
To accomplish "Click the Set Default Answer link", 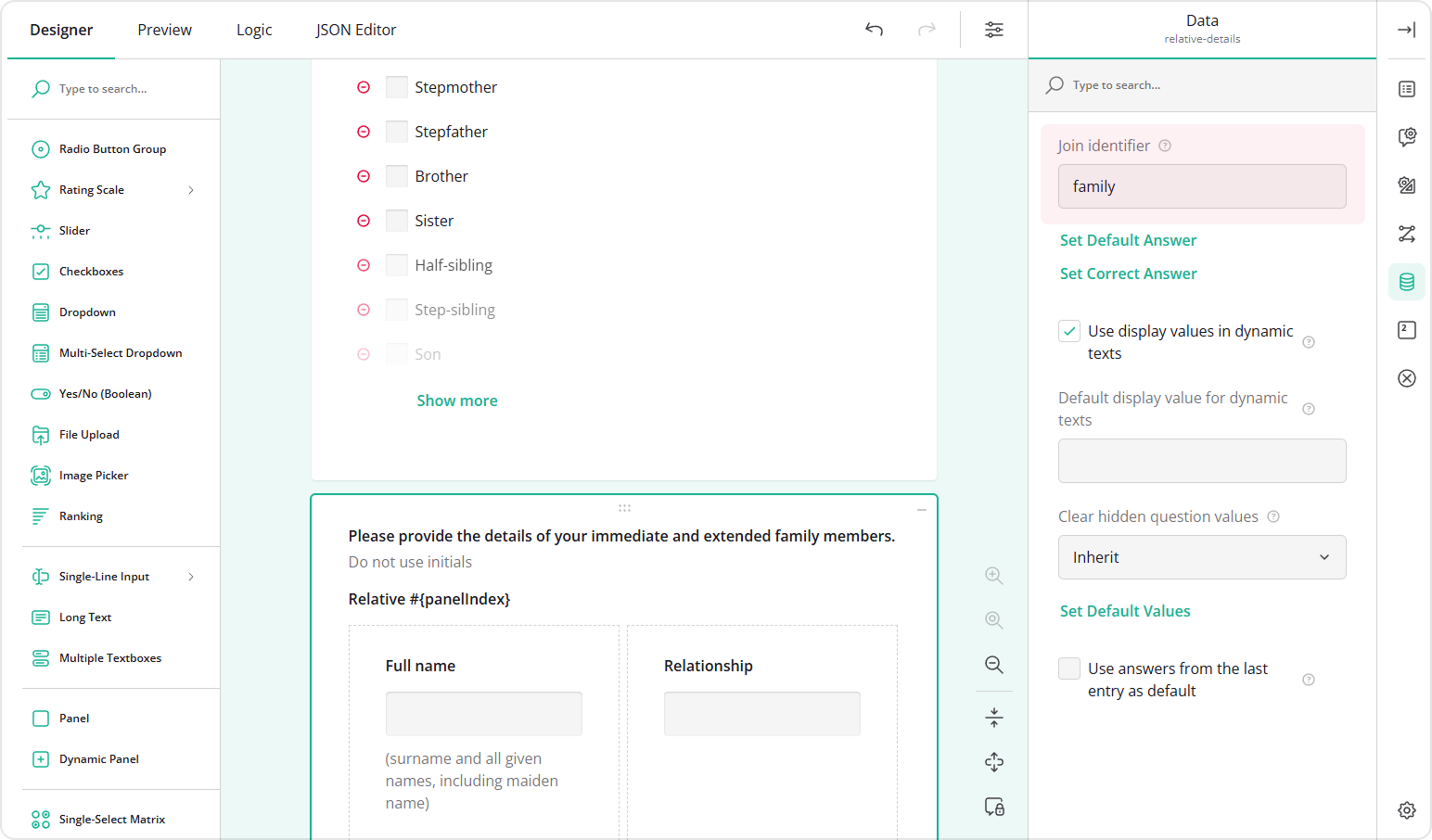I will pos(1128,240).
